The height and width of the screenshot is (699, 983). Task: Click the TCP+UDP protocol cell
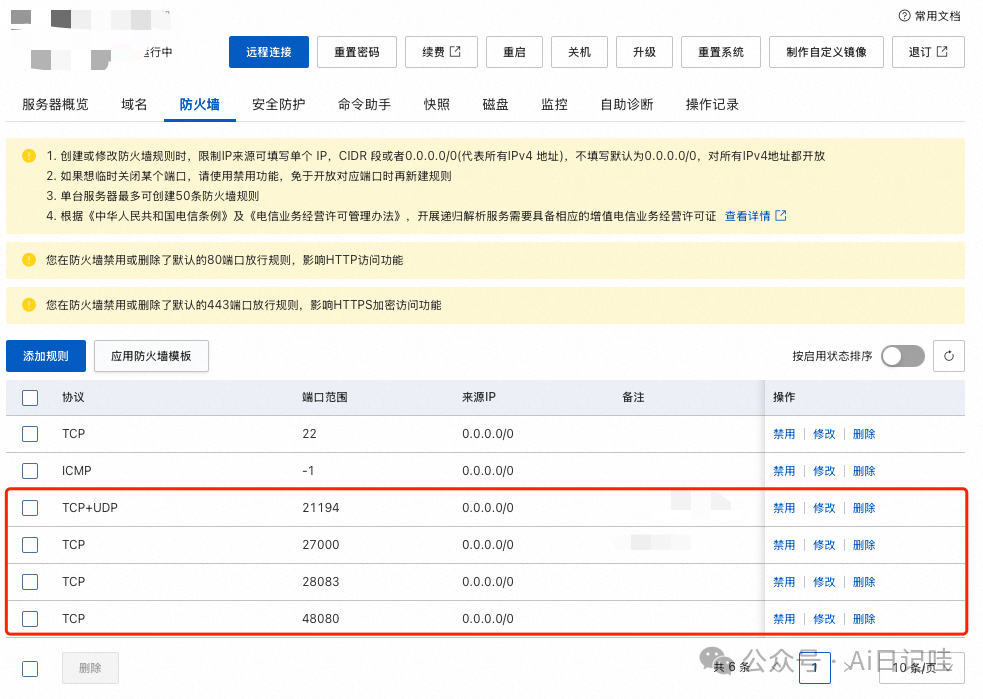point(90,508)
